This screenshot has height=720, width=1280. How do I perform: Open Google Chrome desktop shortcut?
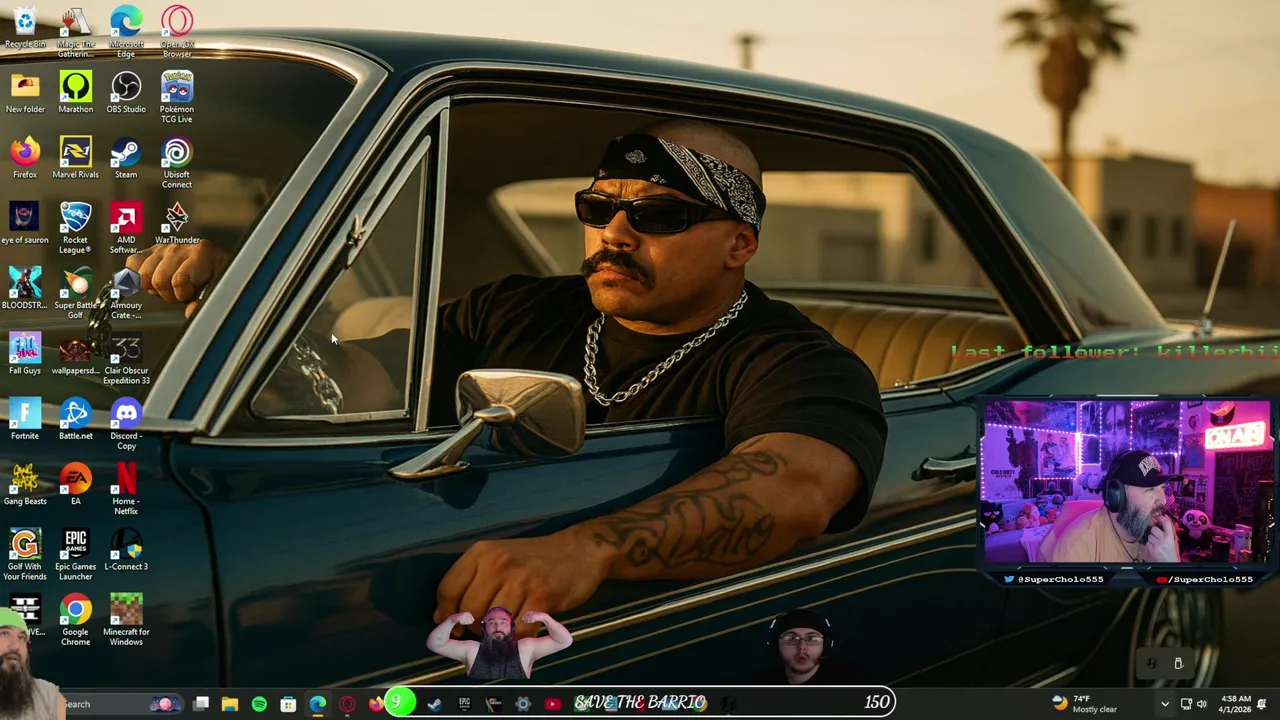coord(75,619)
